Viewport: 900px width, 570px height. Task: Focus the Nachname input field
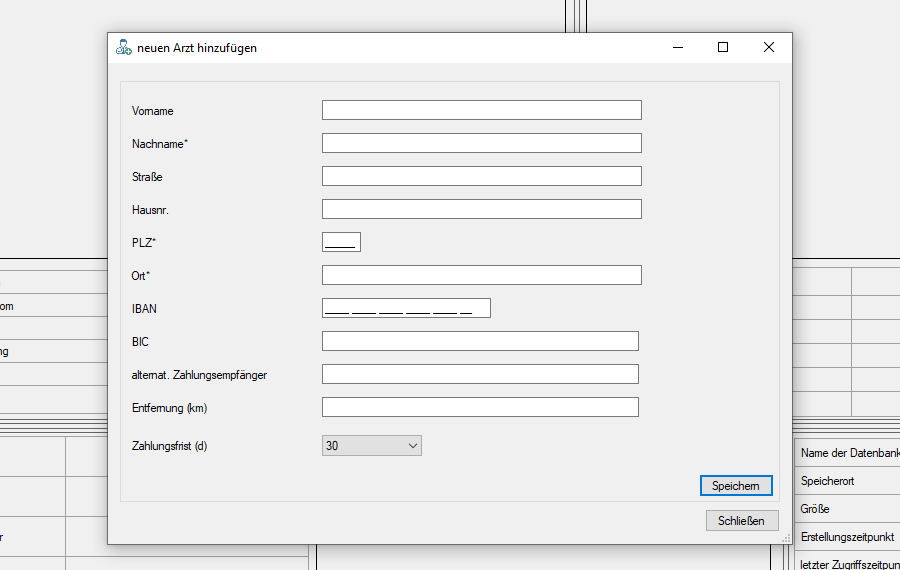[481, 143]
